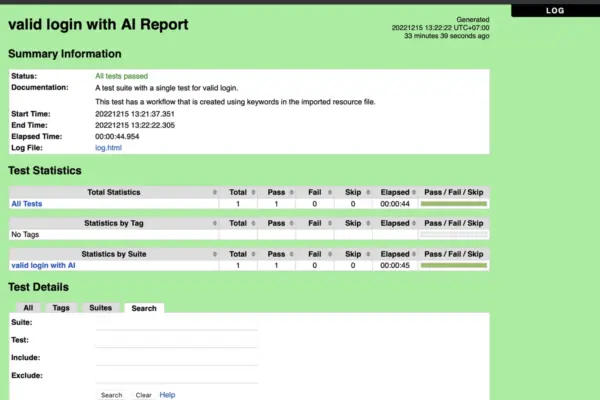The height and width of the screenshot is (400, 600).
Task: Switch to the All tab in Test Details
Action: tap(28, 308)
